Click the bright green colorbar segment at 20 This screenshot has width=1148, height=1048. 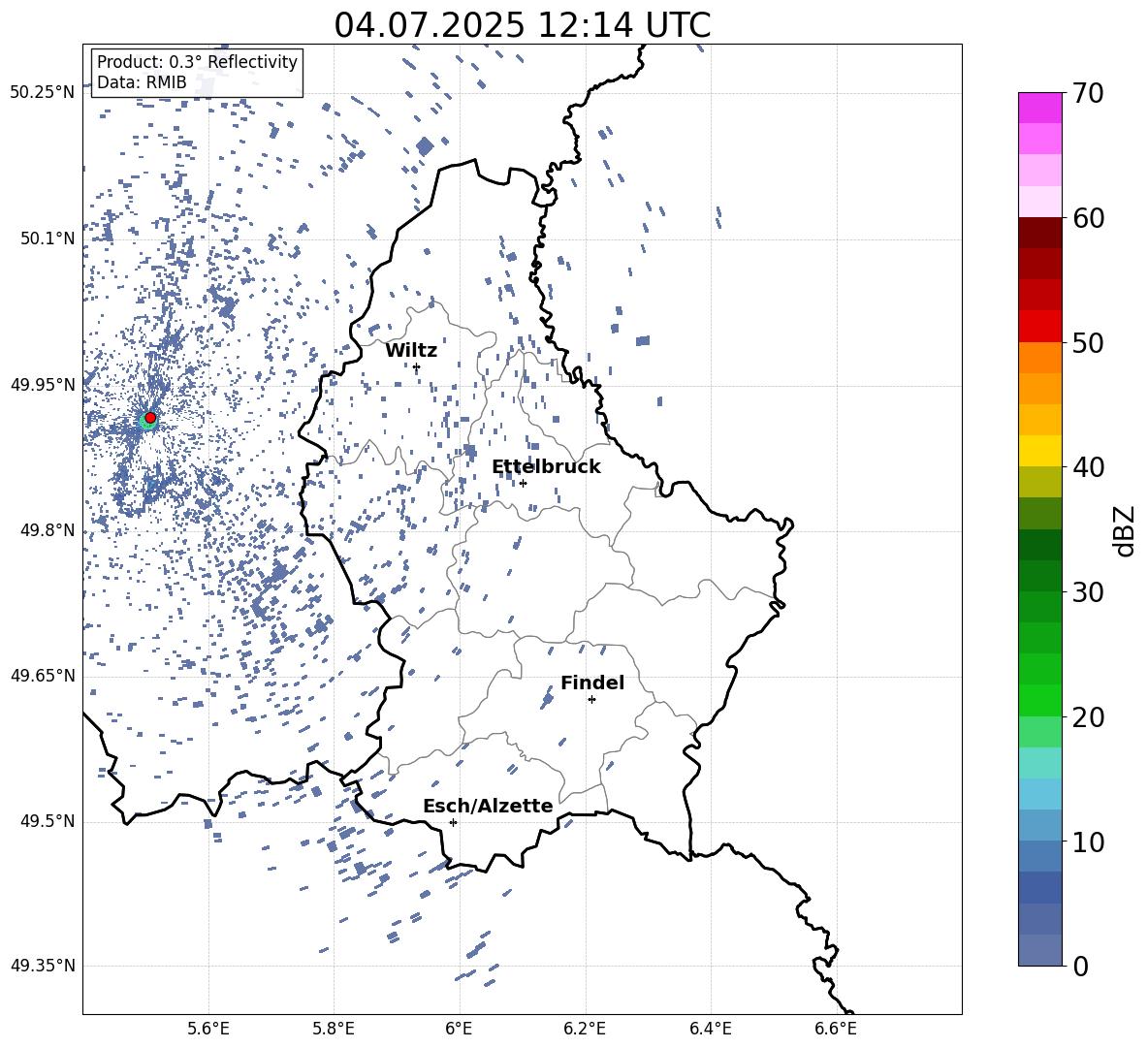(x=1040, y=700)
